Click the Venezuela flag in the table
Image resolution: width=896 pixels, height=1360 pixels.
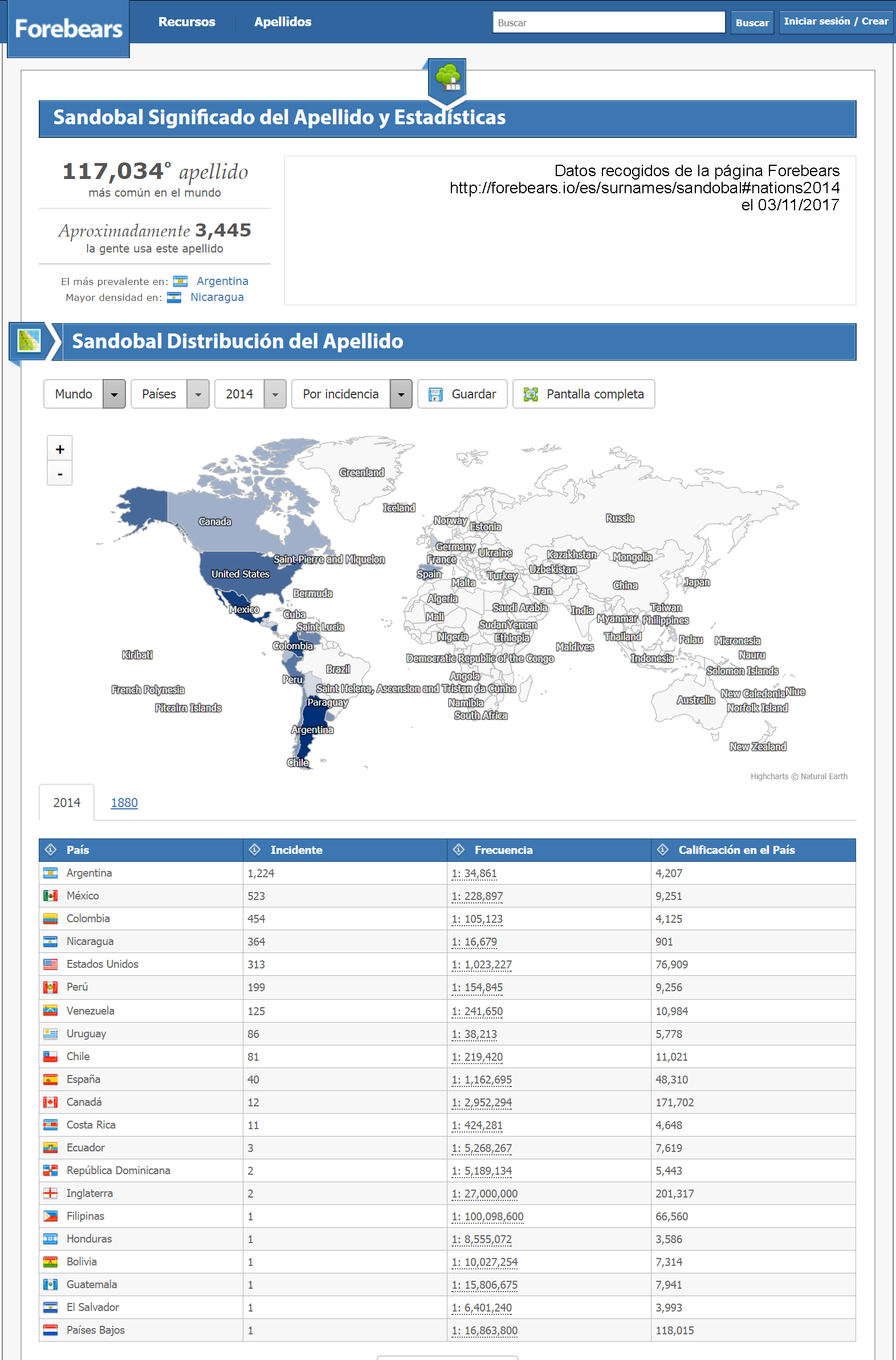[x=51, y=1011]
